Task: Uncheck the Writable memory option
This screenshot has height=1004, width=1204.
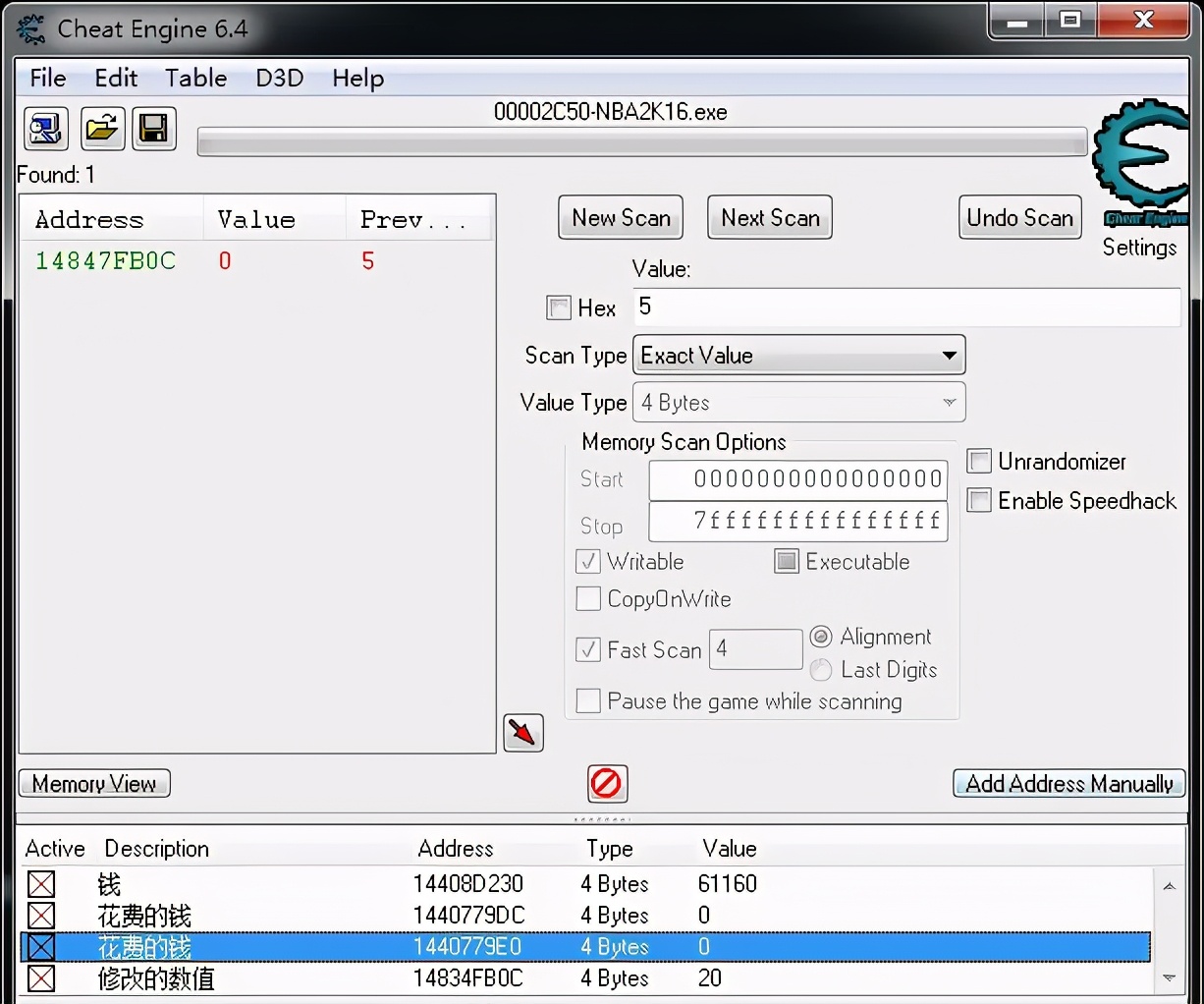Action: pos(587,561)
